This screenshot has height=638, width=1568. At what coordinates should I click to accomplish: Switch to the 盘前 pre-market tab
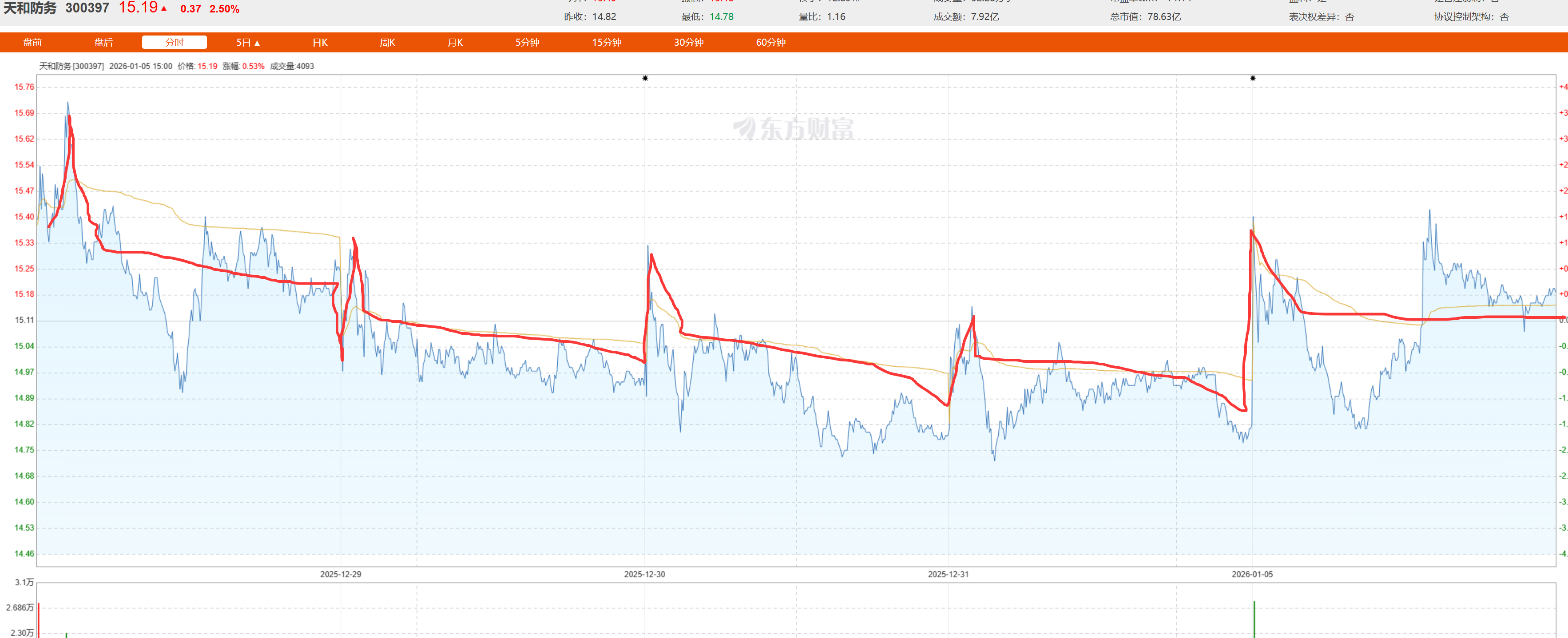[x=32, y=42]
